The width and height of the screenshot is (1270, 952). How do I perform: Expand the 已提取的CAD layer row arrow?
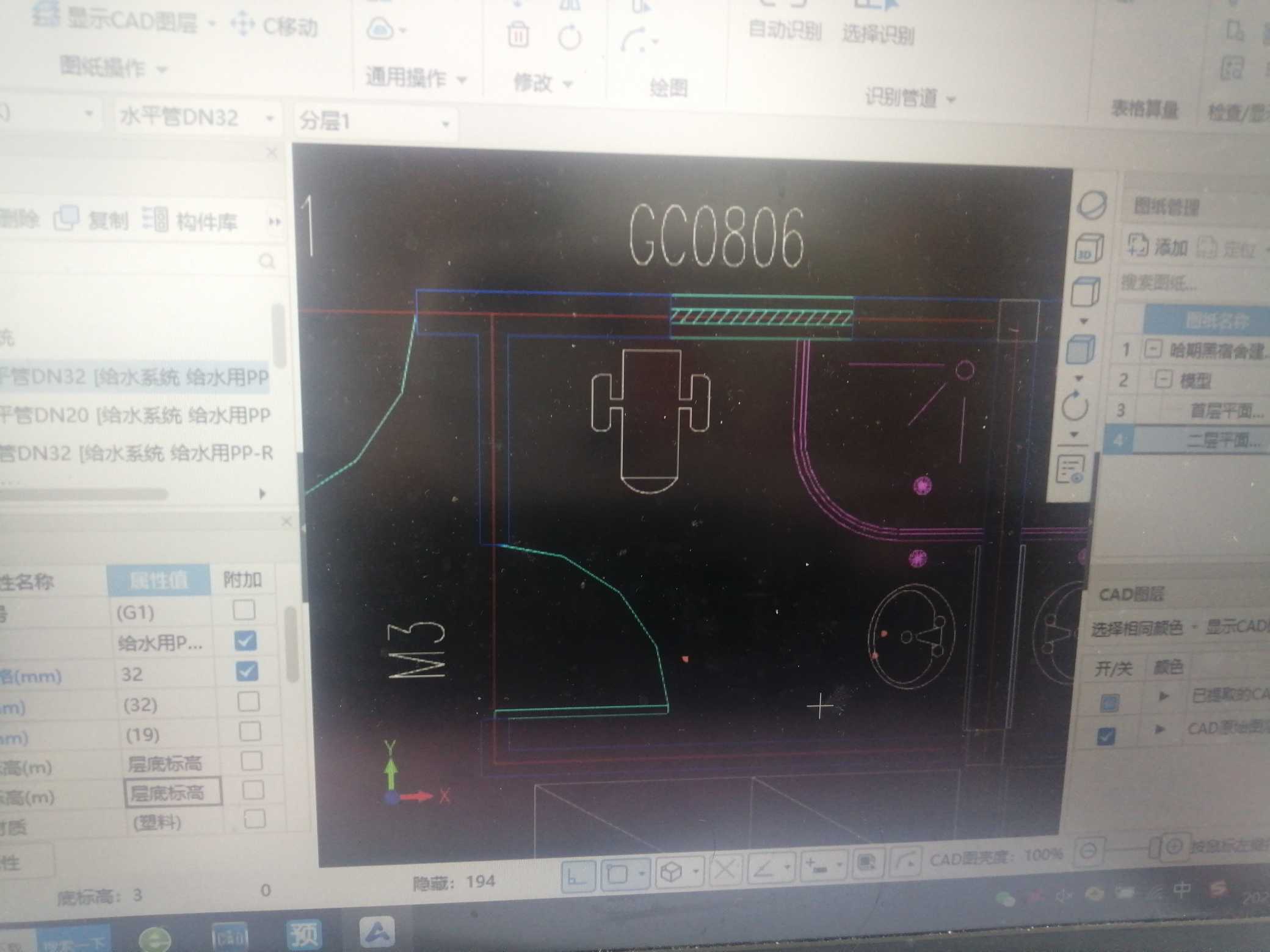[x=1163, y=696]
